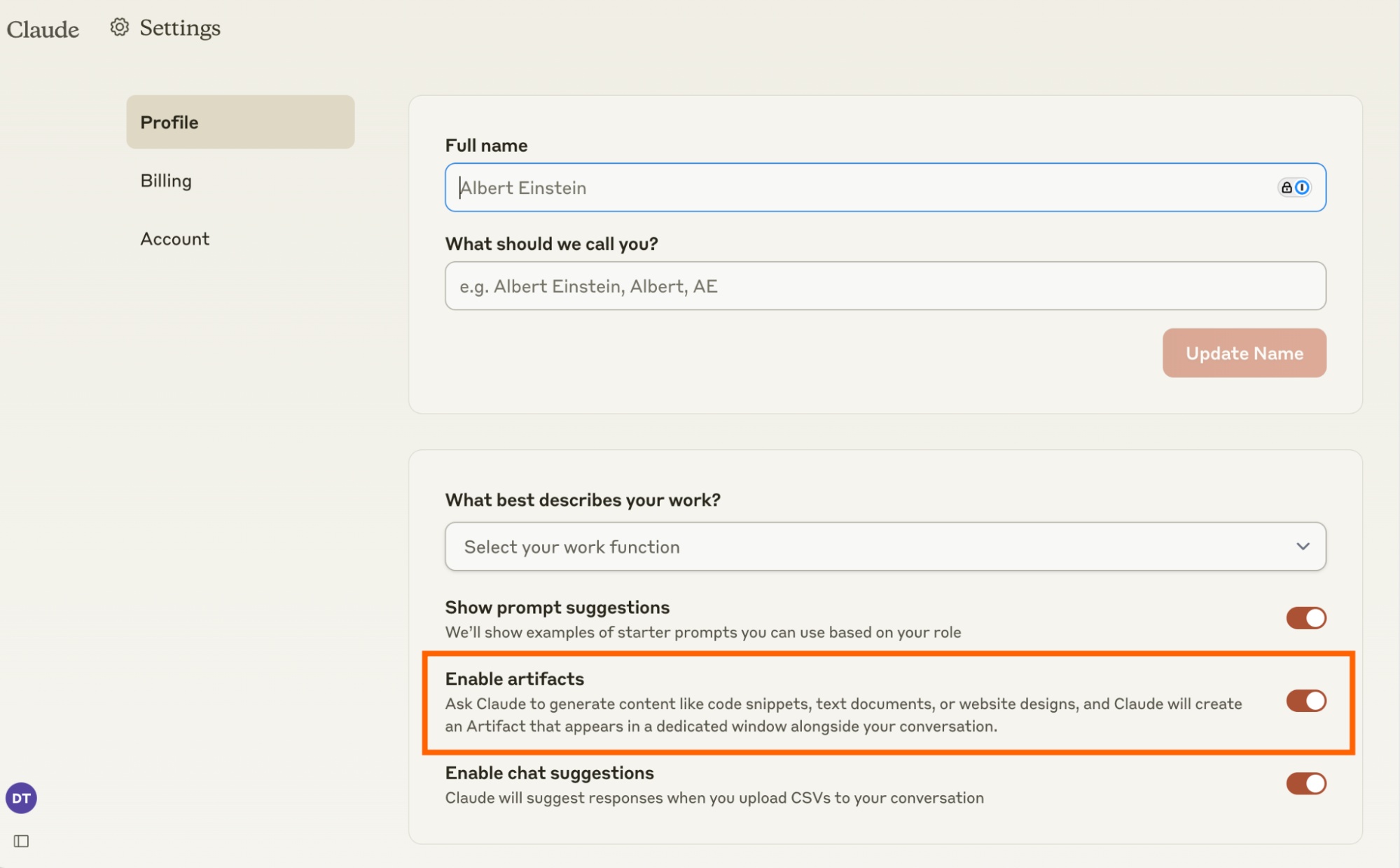
Task: Click the 'What should we call you' field
Action: click(x=885, y=286)
